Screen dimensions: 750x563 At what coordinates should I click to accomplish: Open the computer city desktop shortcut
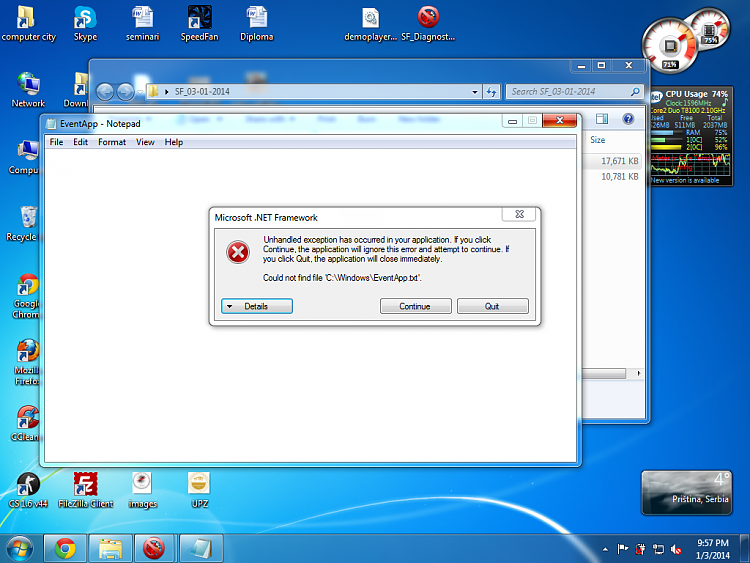27,24
